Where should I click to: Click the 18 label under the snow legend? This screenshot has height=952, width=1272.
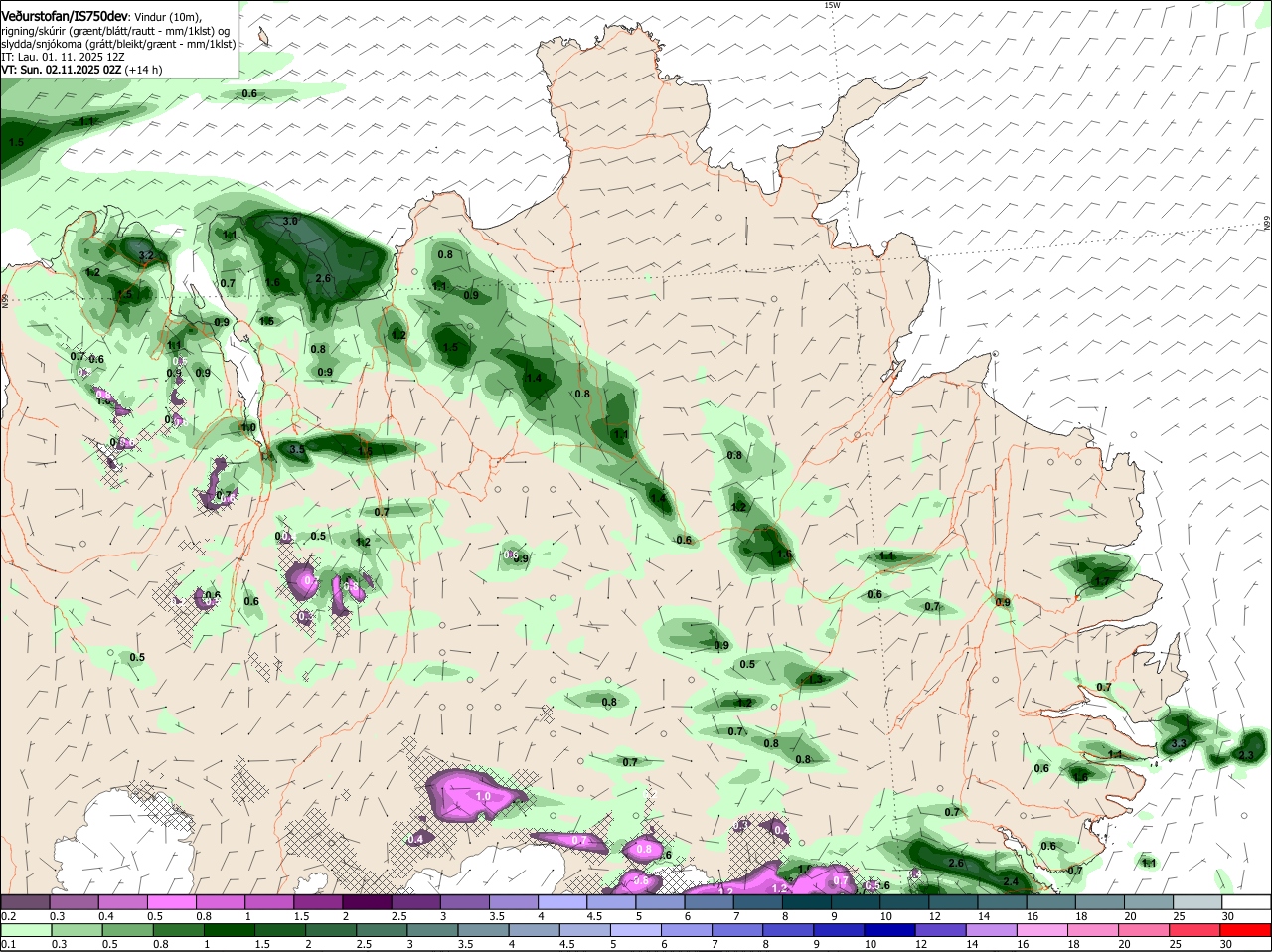(x=1080, y=915)
